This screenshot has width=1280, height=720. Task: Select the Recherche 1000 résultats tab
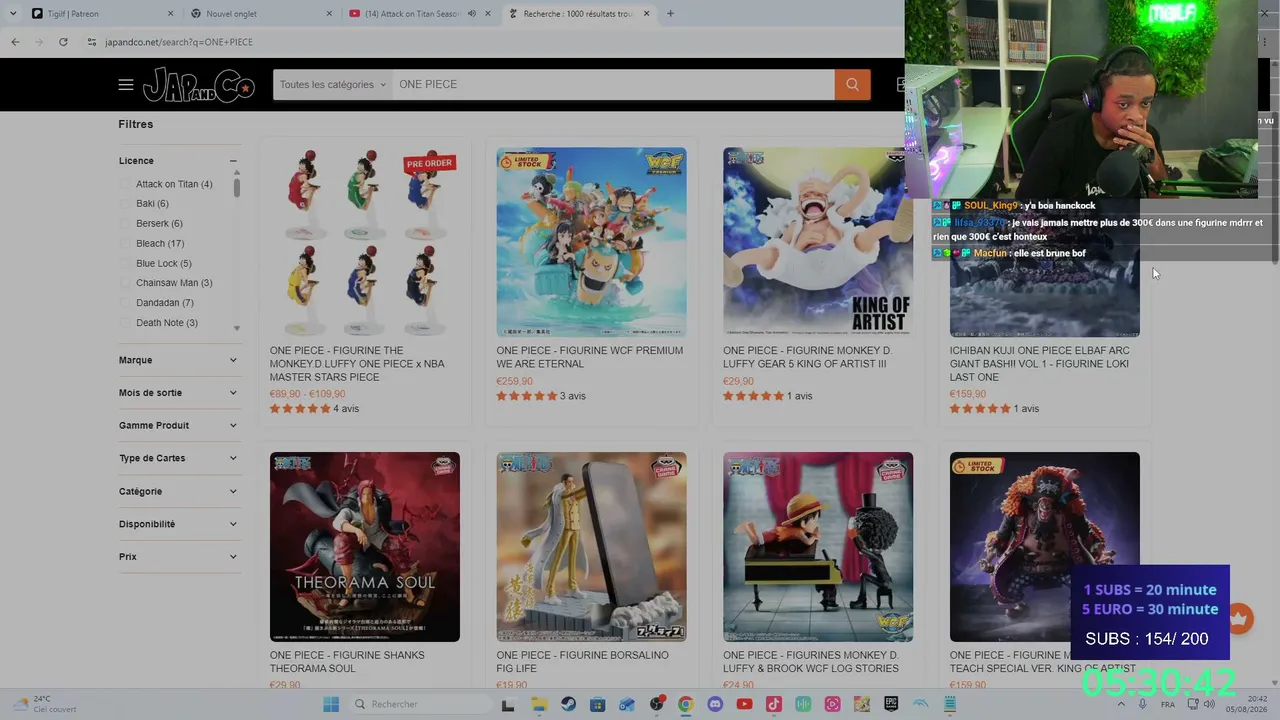pos(578,13)
